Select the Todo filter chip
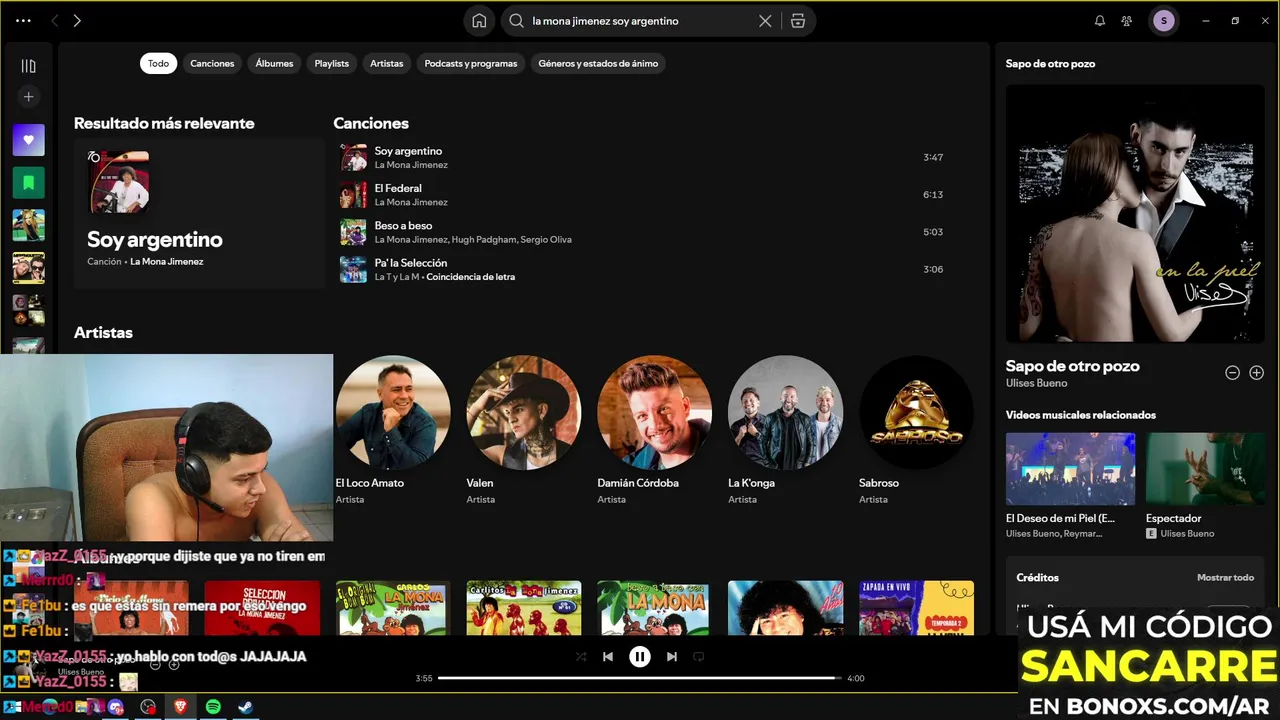 pyautogui.click(x=159, y=63)
